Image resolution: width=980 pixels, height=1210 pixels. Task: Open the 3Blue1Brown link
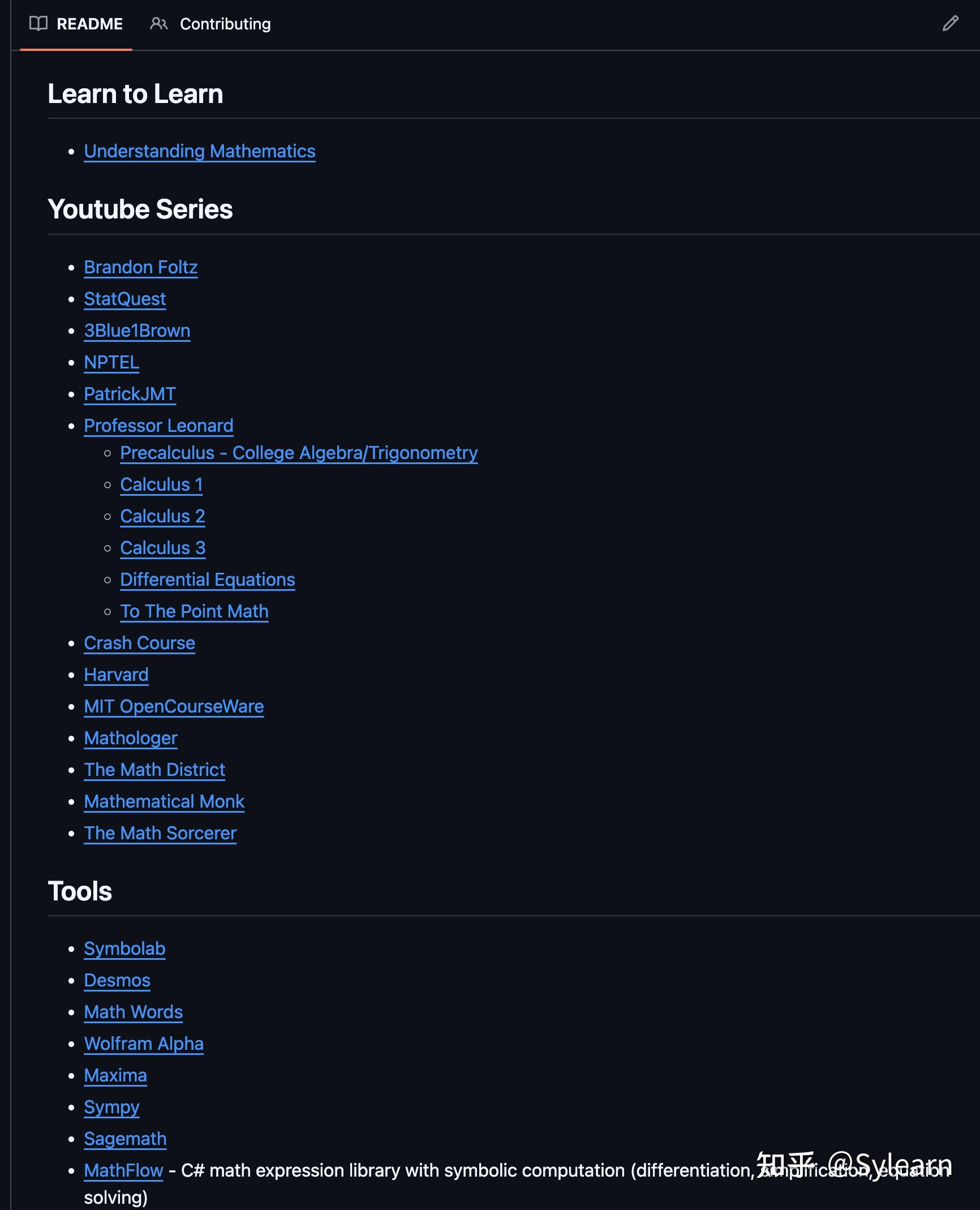pyautogui.click(x=137, y=330)
